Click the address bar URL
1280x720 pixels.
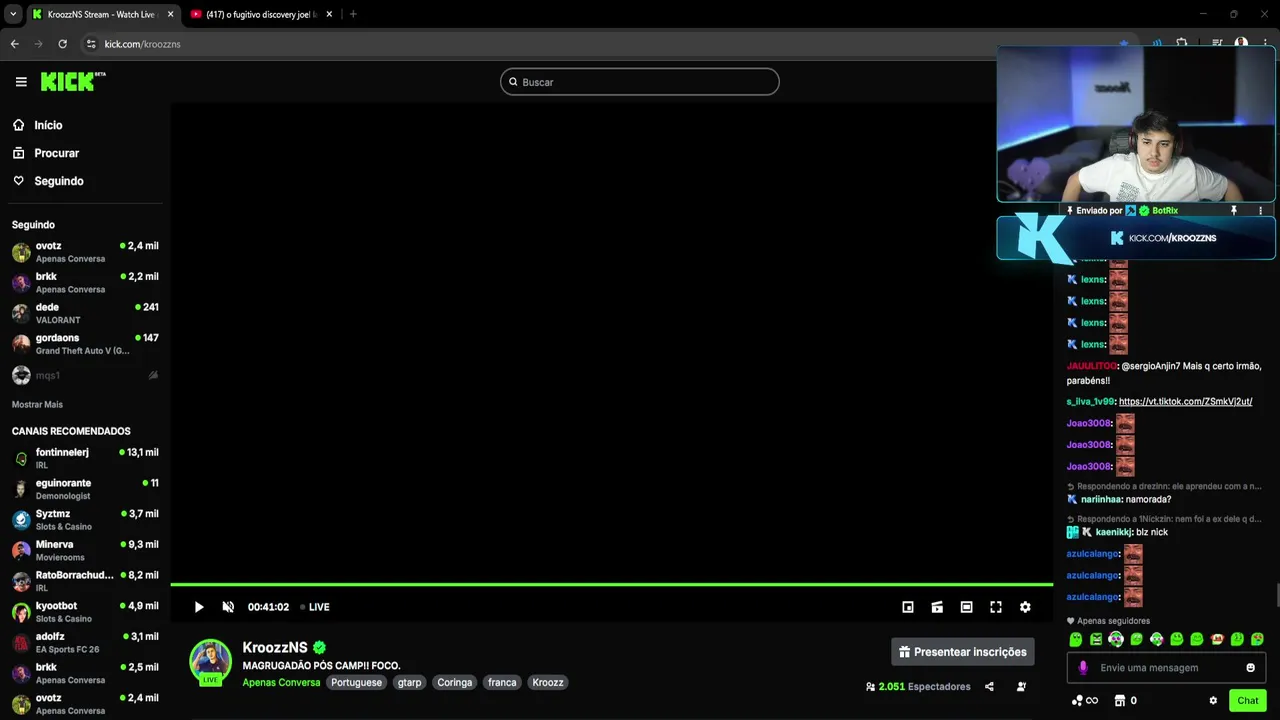click(x=143, y=44)
